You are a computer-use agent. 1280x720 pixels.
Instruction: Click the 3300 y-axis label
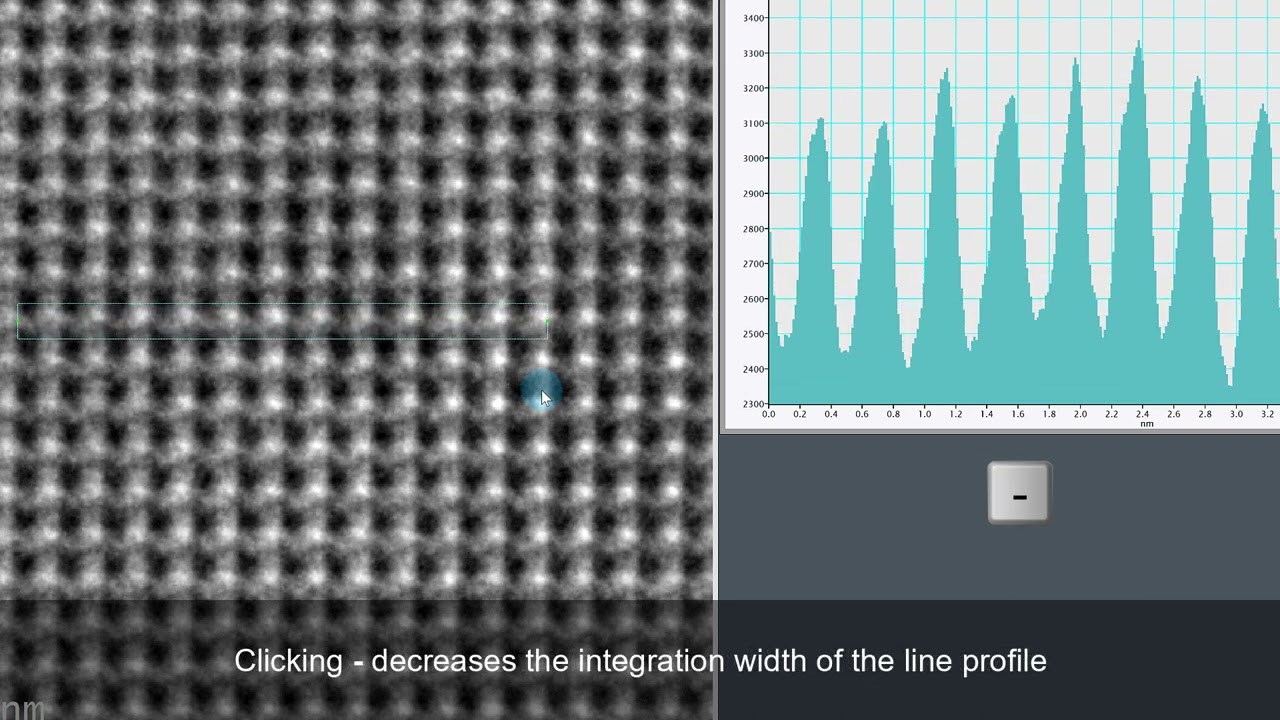click(754, 53)
